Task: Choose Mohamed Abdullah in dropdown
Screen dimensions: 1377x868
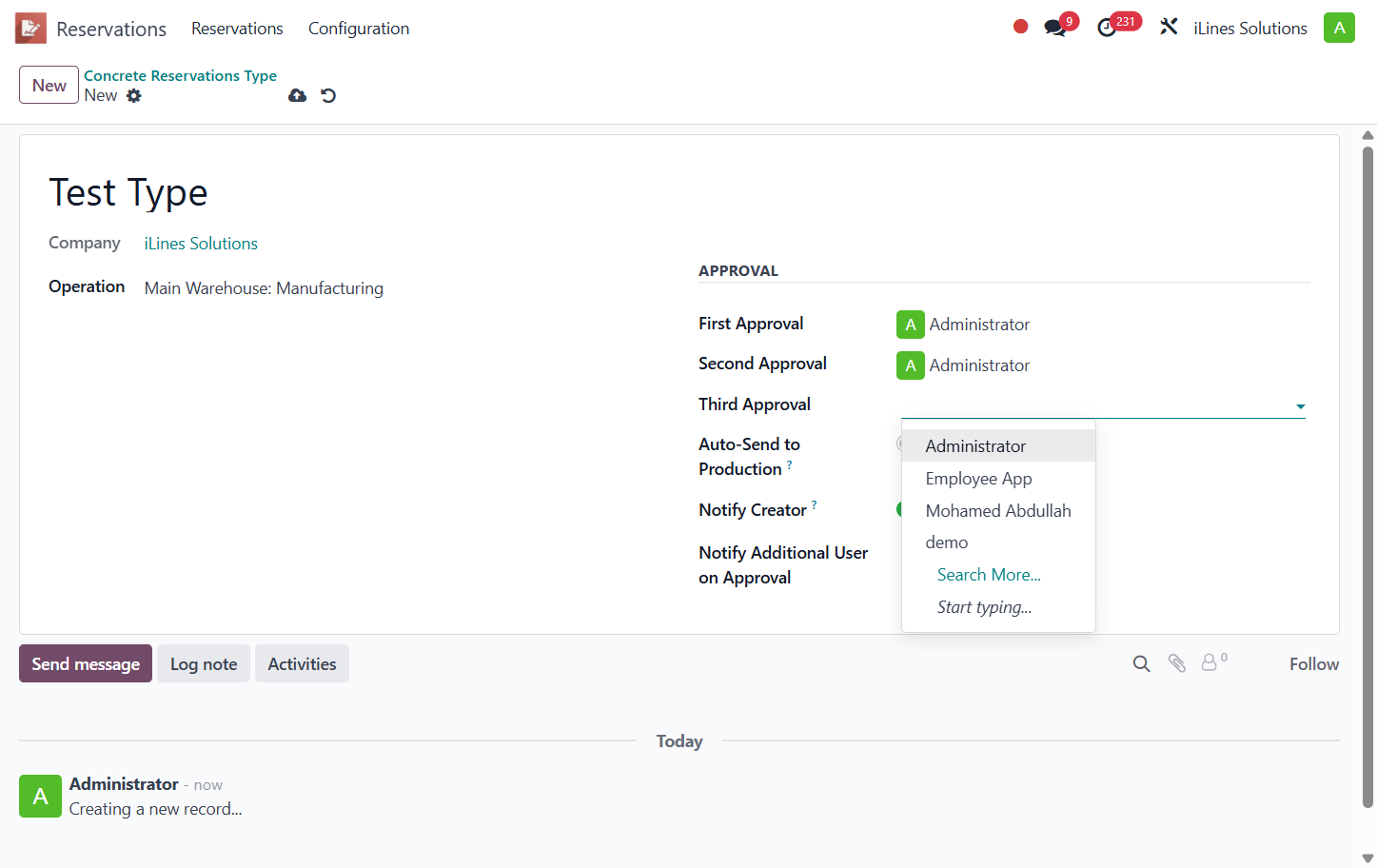Action: coord(998,510)
